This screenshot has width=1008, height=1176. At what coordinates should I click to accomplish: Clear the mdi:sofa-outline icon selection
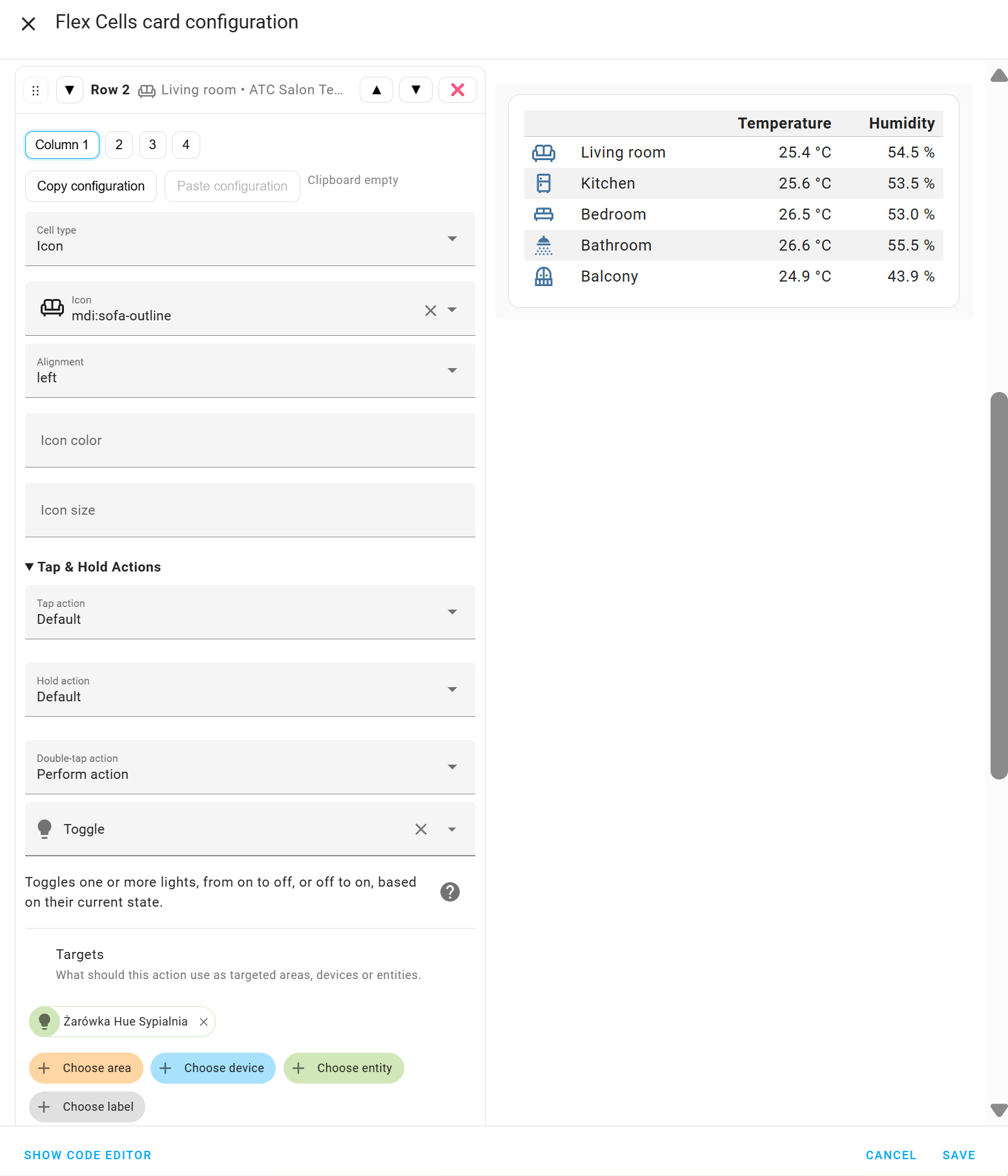(431, 311)
